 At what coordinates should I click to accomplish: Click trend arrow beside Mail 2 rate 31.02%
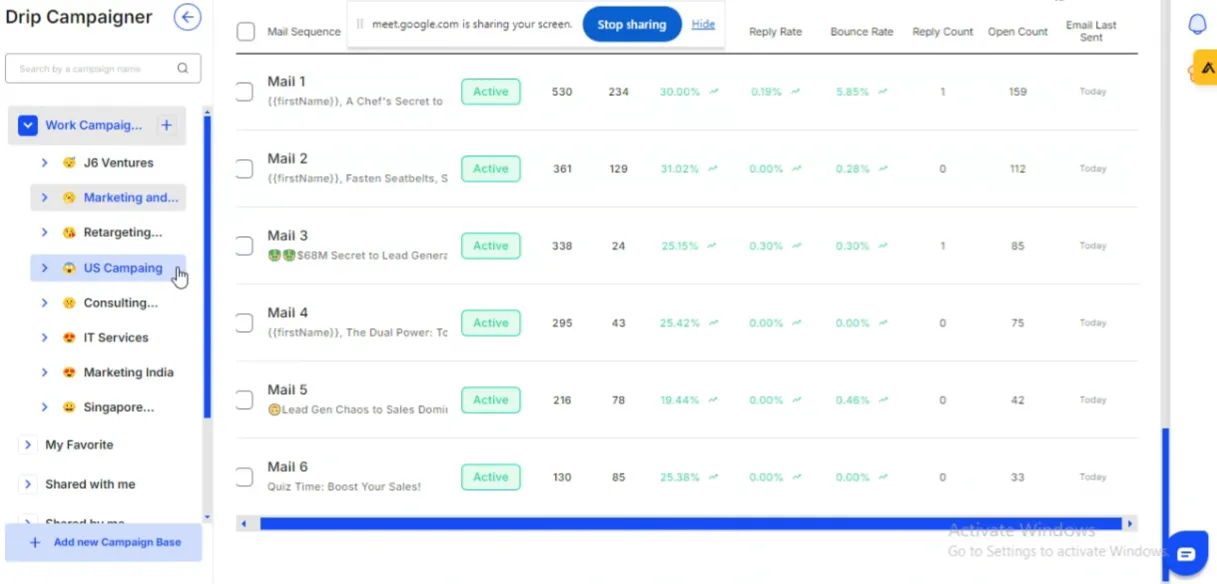714,168
